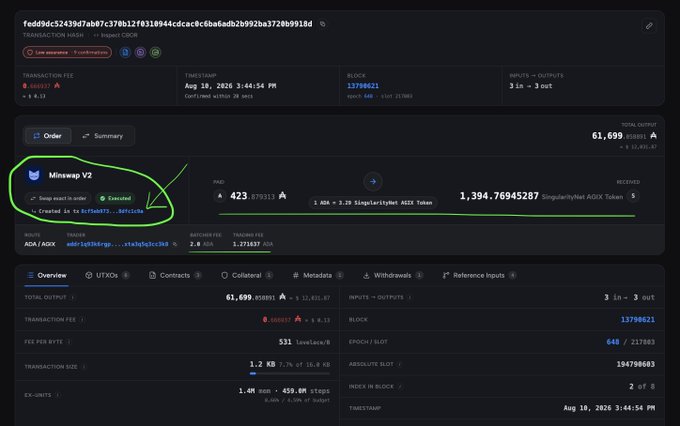Click info icon next to Index In Block
The height and width of the screenshot is (426, 680).
click(x=400, y=387)
